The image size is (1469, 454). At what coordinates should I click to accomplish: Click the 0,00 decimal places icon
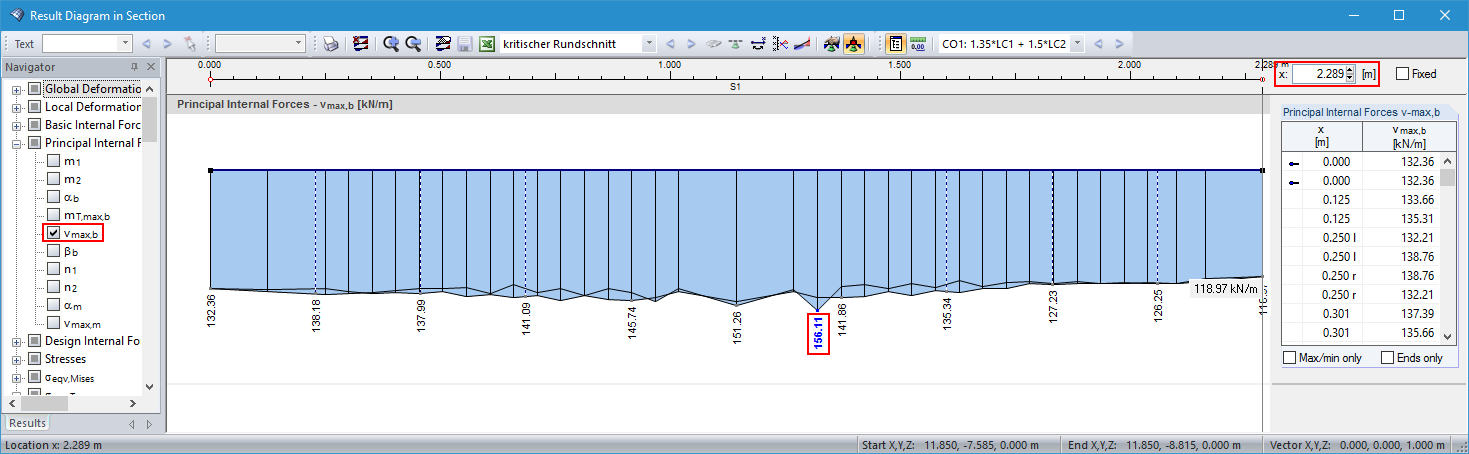[918, 44]
